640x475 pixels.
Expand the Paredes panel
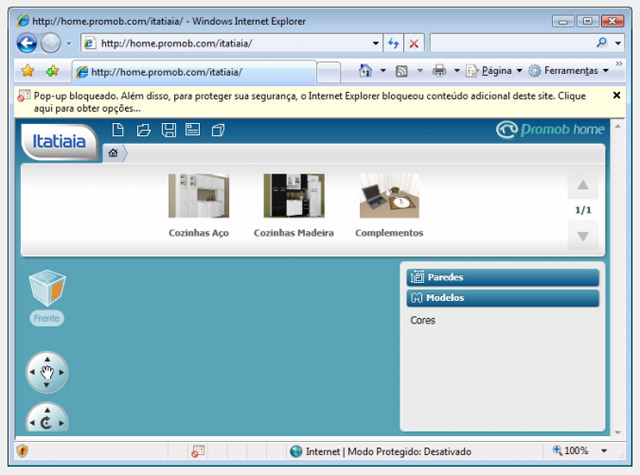503,277
